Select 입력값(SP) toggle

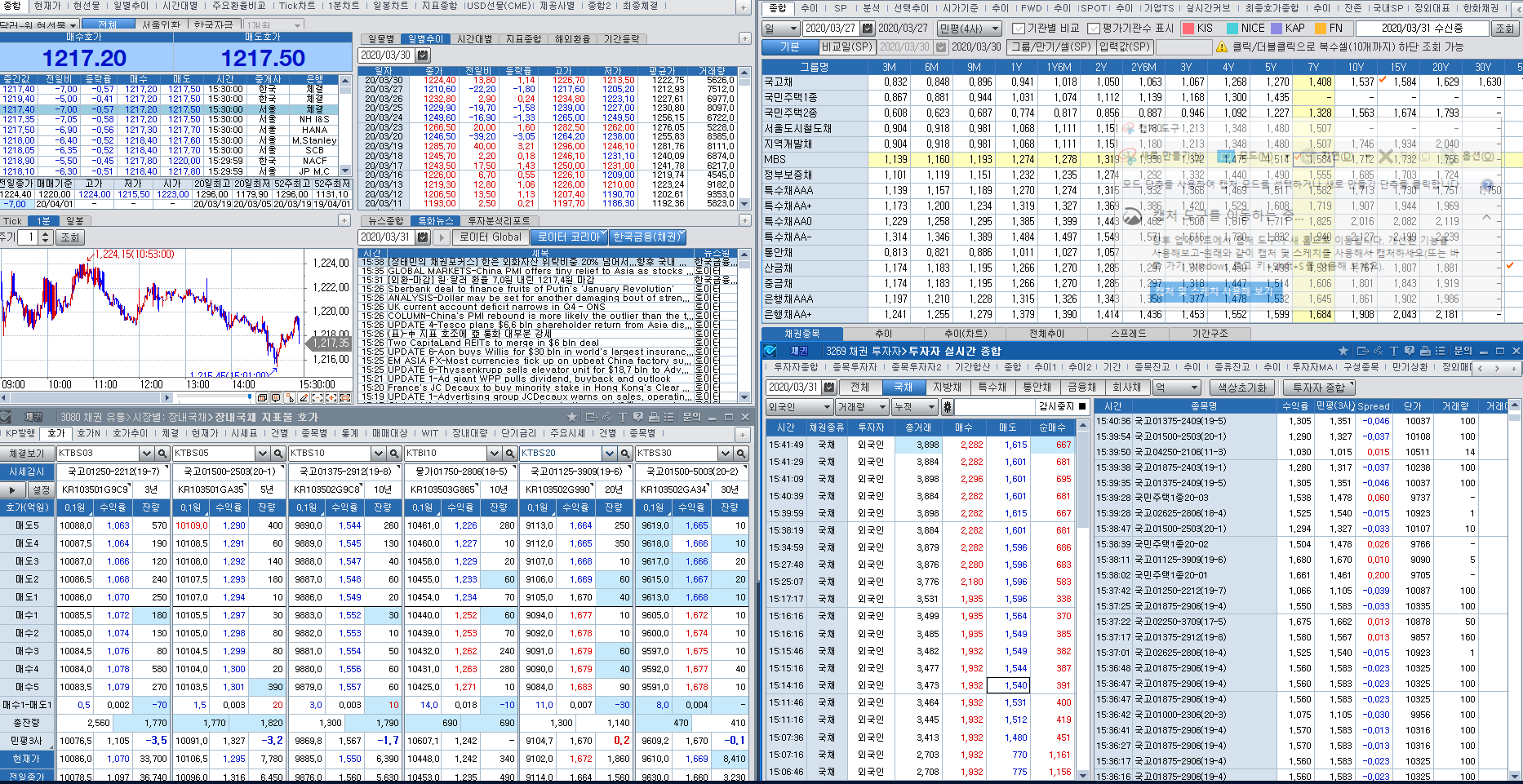point(1125,47)
